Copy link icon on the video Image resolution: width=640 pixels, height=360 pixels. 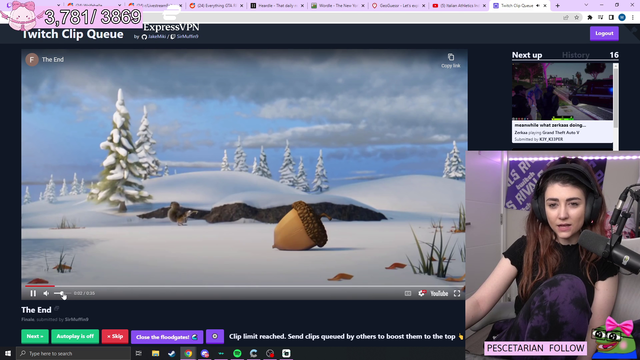[451, 60]
